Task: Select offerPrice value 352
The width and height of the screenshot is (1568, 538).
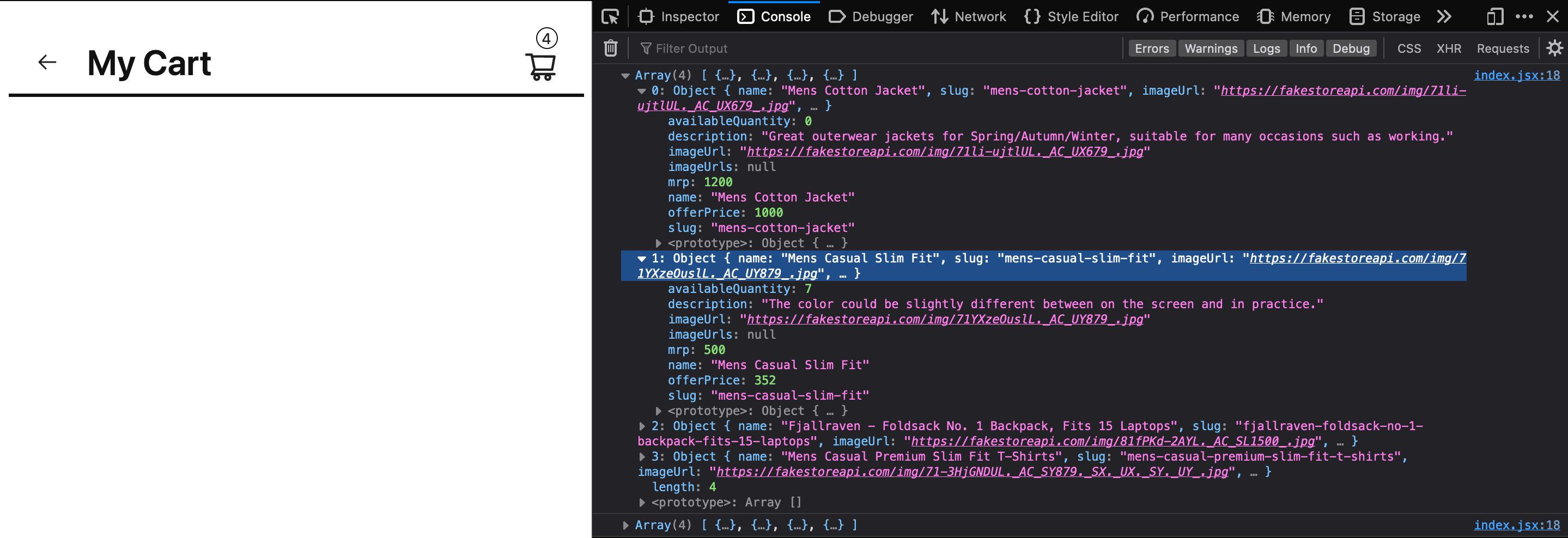Action: click(x=764, y=381)
